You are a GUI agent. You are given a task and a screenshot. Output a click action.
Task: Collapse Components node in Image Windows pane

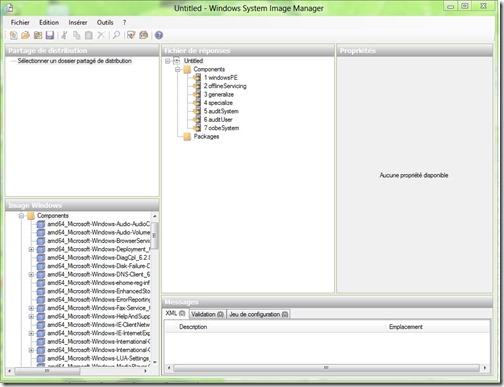(x=21, y=216)
